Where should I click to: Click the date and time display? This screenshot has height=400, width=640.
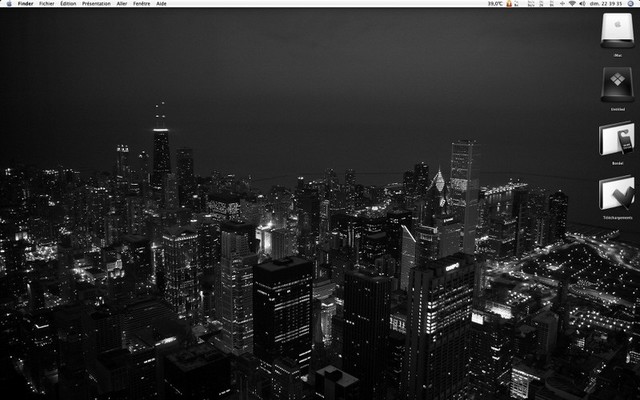click(606, 3)
